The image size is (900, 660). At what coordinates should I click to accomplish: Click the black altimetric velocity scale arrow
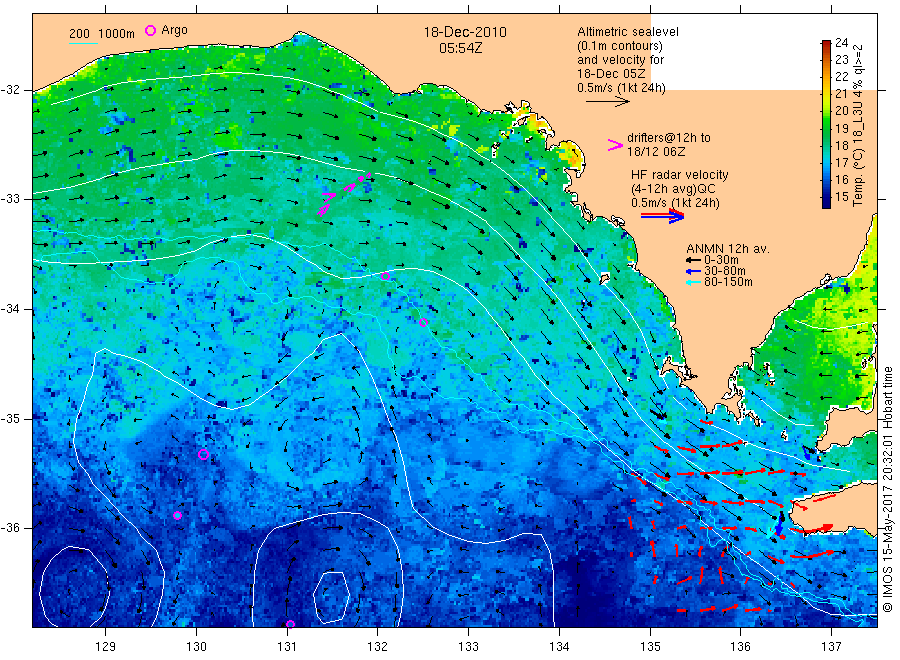607,102
